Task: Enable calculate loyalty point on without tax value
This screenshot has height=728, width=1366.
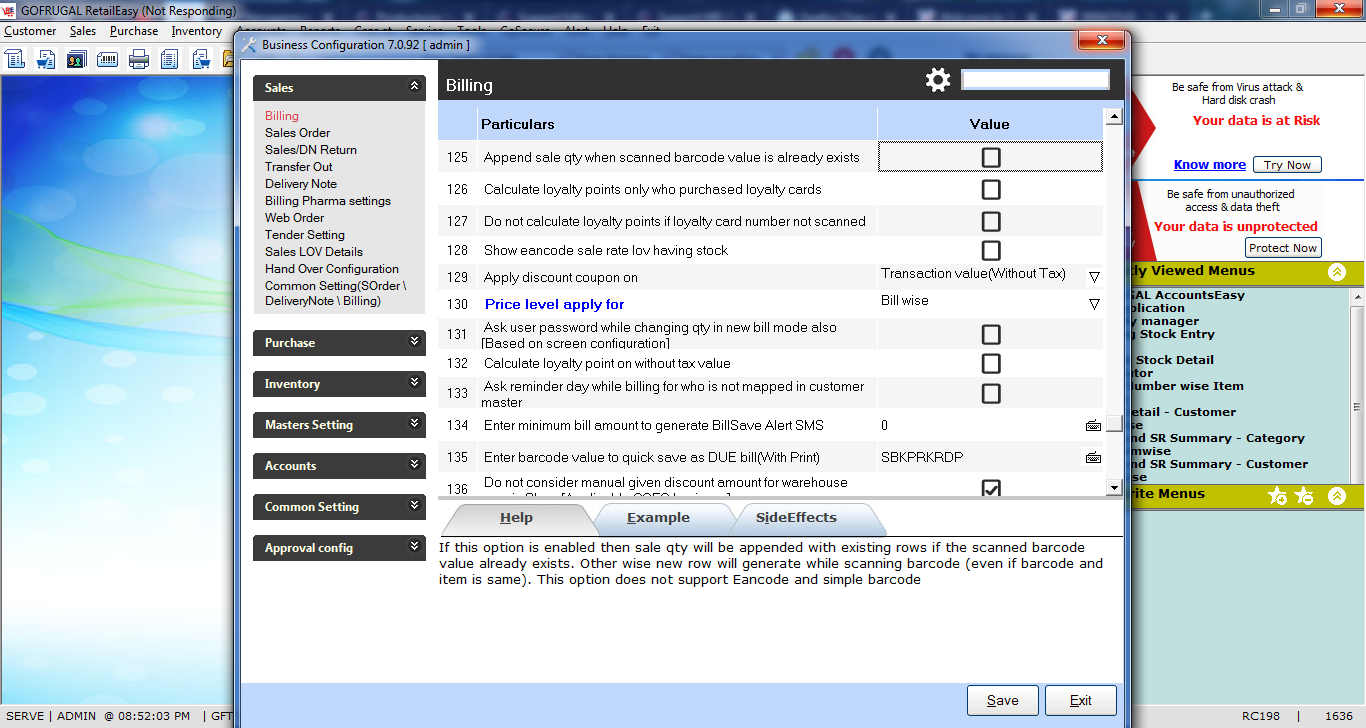Action: [x=991, y=363]
